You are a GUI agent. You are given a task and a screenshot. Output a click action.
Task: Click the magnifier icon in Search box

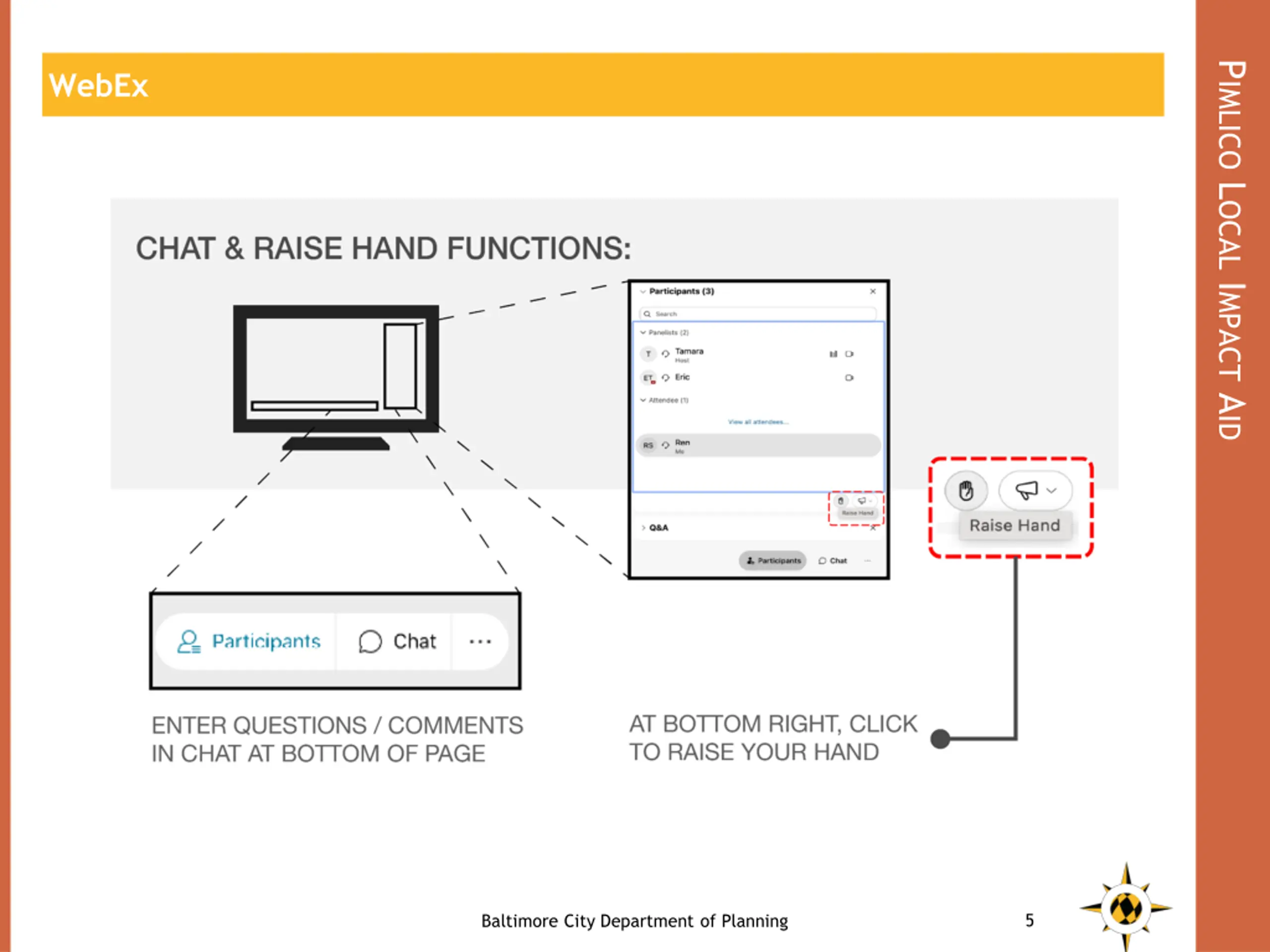pyautogui.click(x=647, y=314)
